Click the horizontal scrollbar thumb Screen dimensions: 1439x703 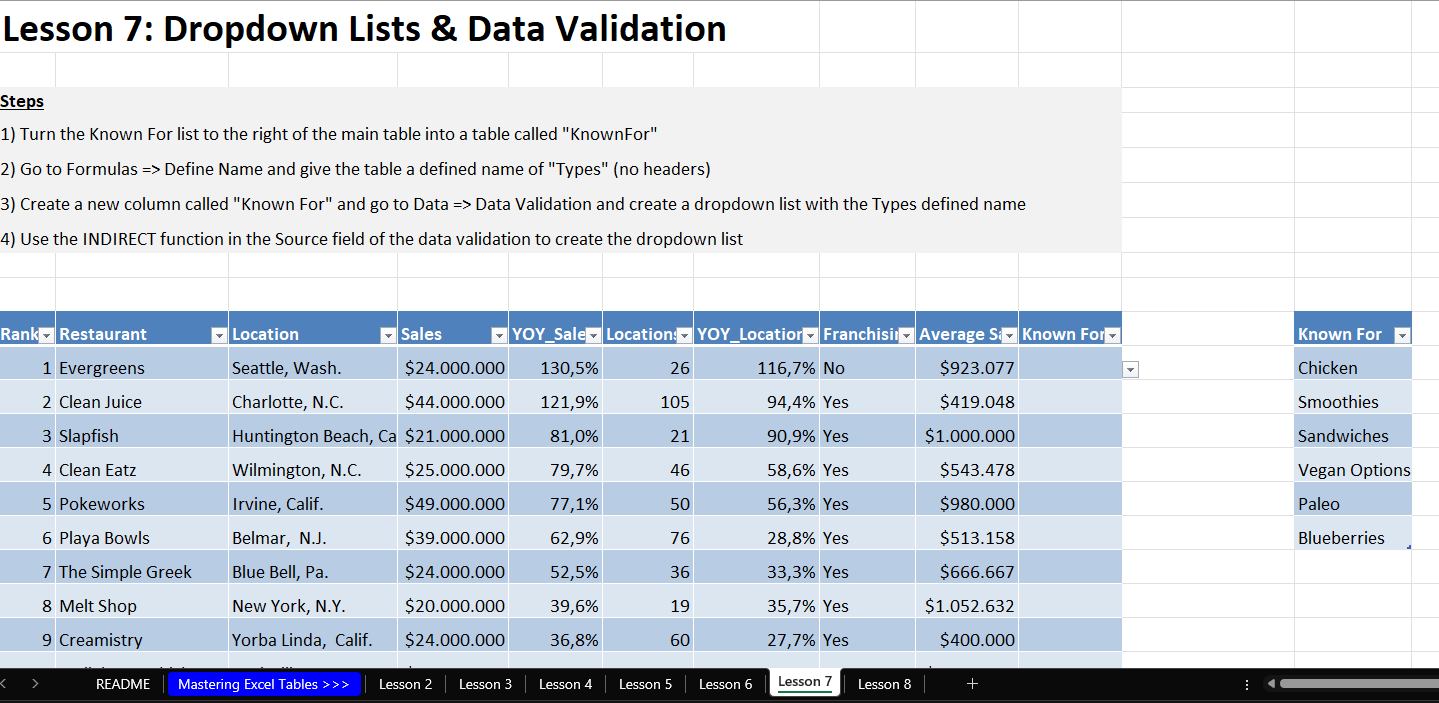click(1358, 684)
